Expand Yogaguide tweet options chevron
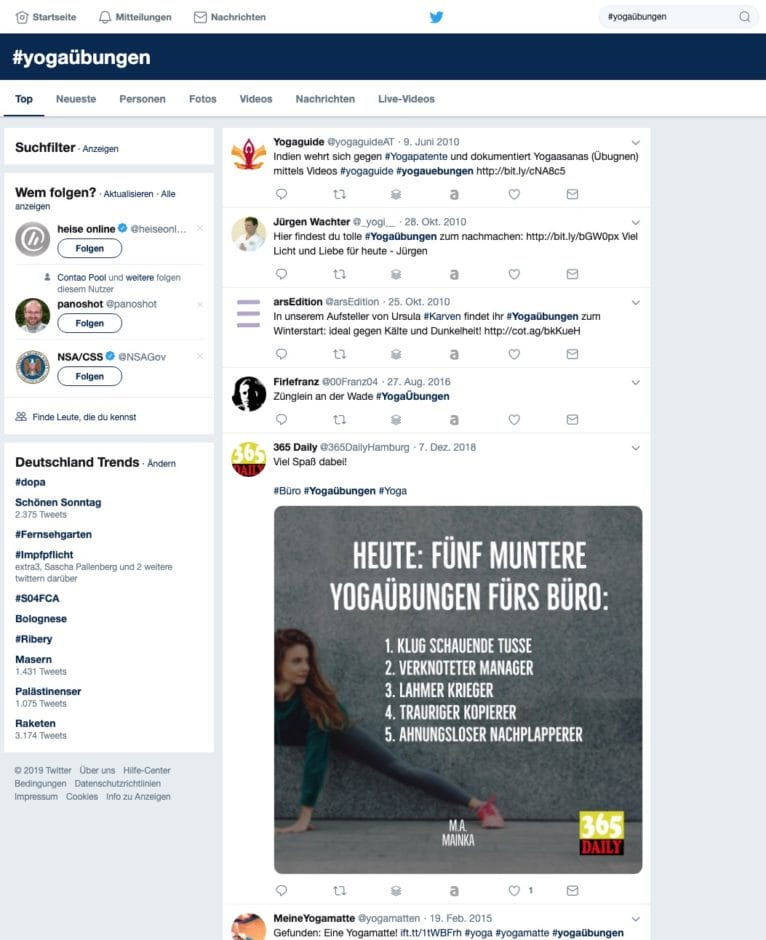The height and width of the screenshot is (940, 766). point(635,142)
